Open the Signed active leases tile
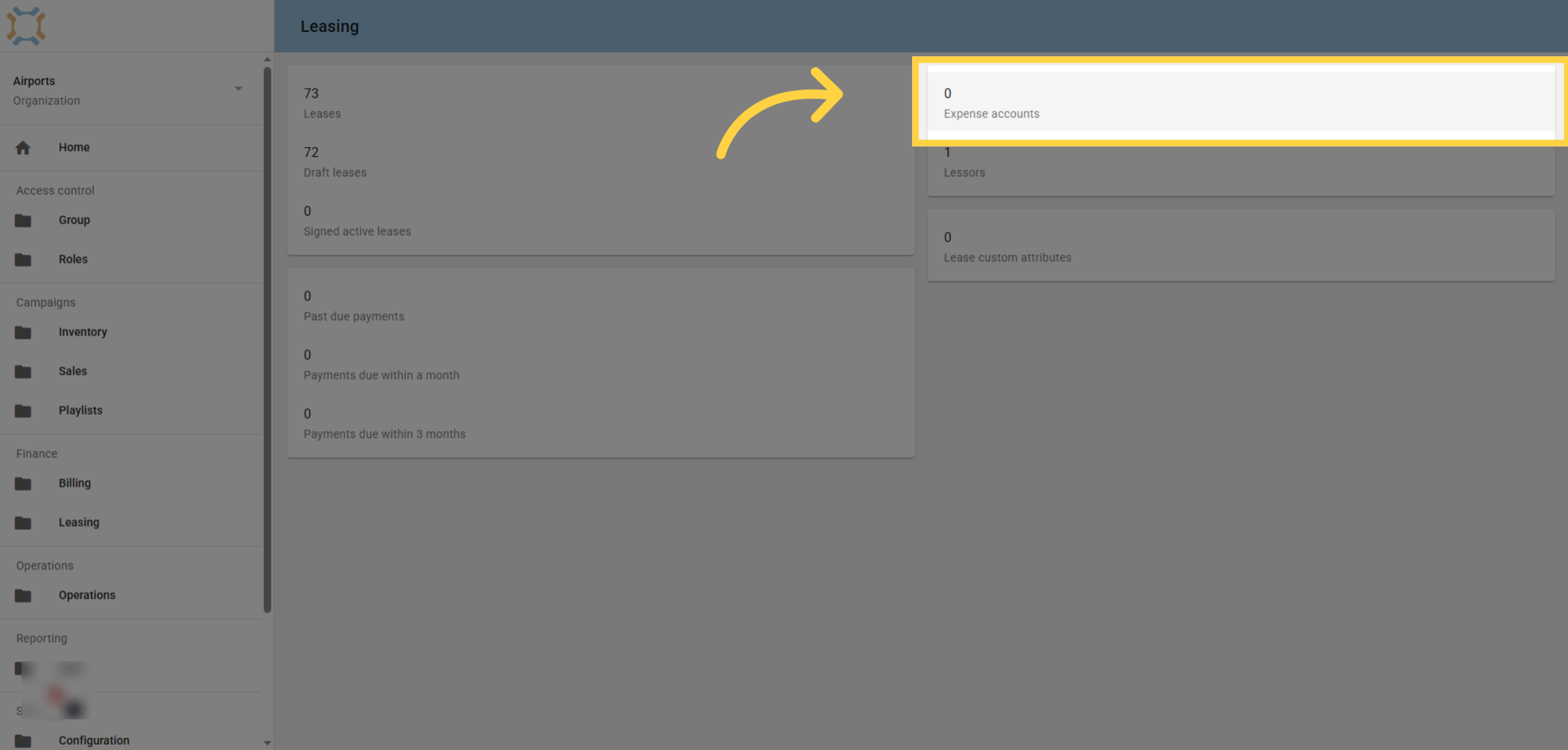 (600, 220)
